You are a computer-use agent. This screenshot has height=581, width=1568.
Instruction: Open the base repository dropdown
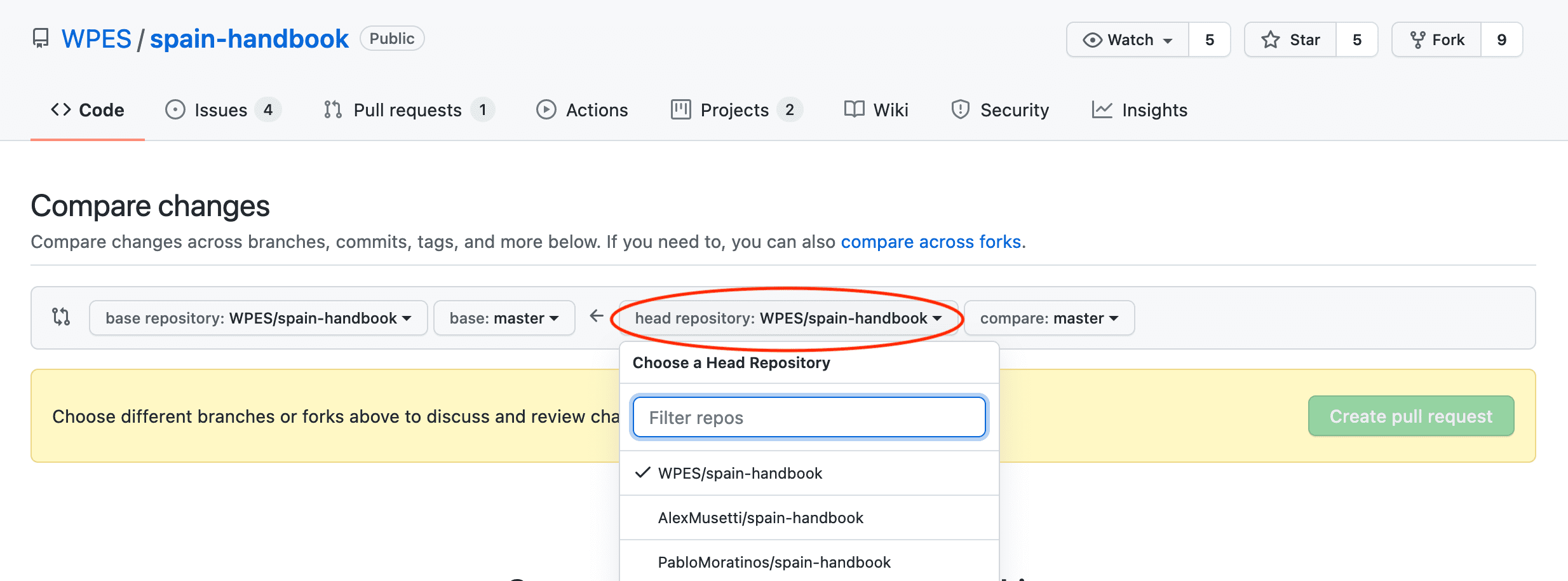coord(259,318)
